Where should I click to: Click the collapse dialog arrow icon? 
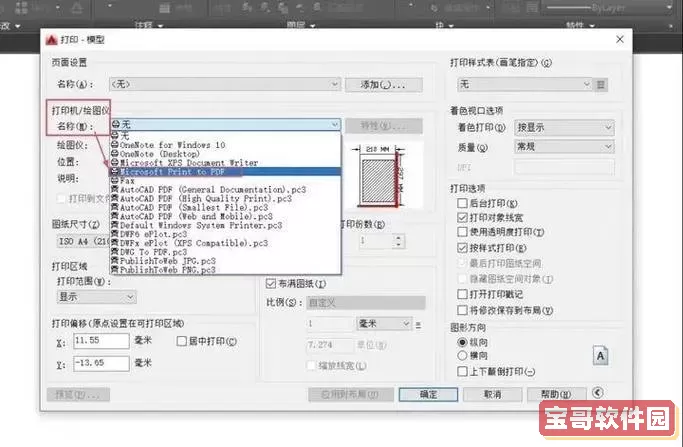(x=598, y=393)
